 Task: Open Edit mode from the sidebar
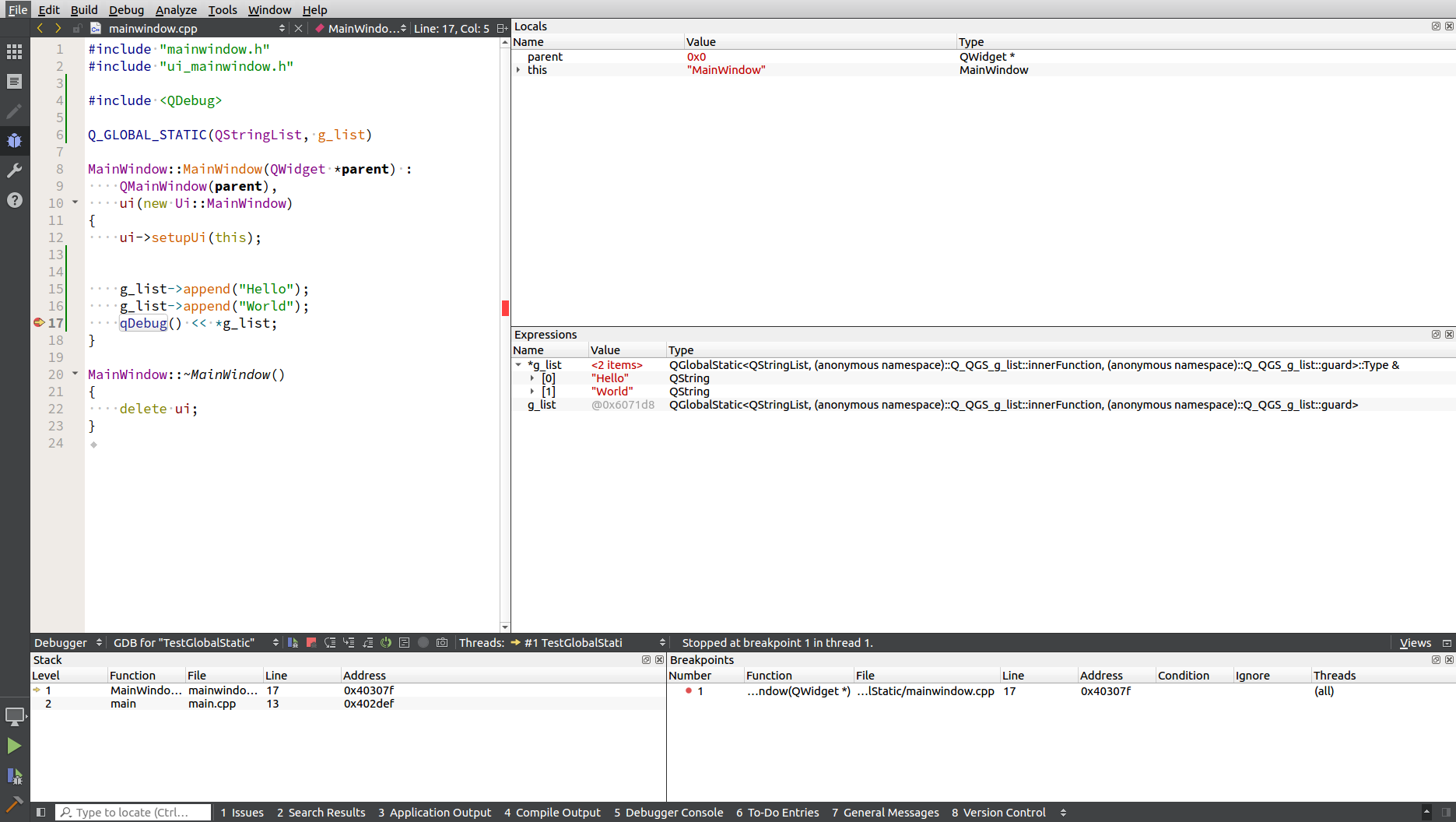coord(14,82)
